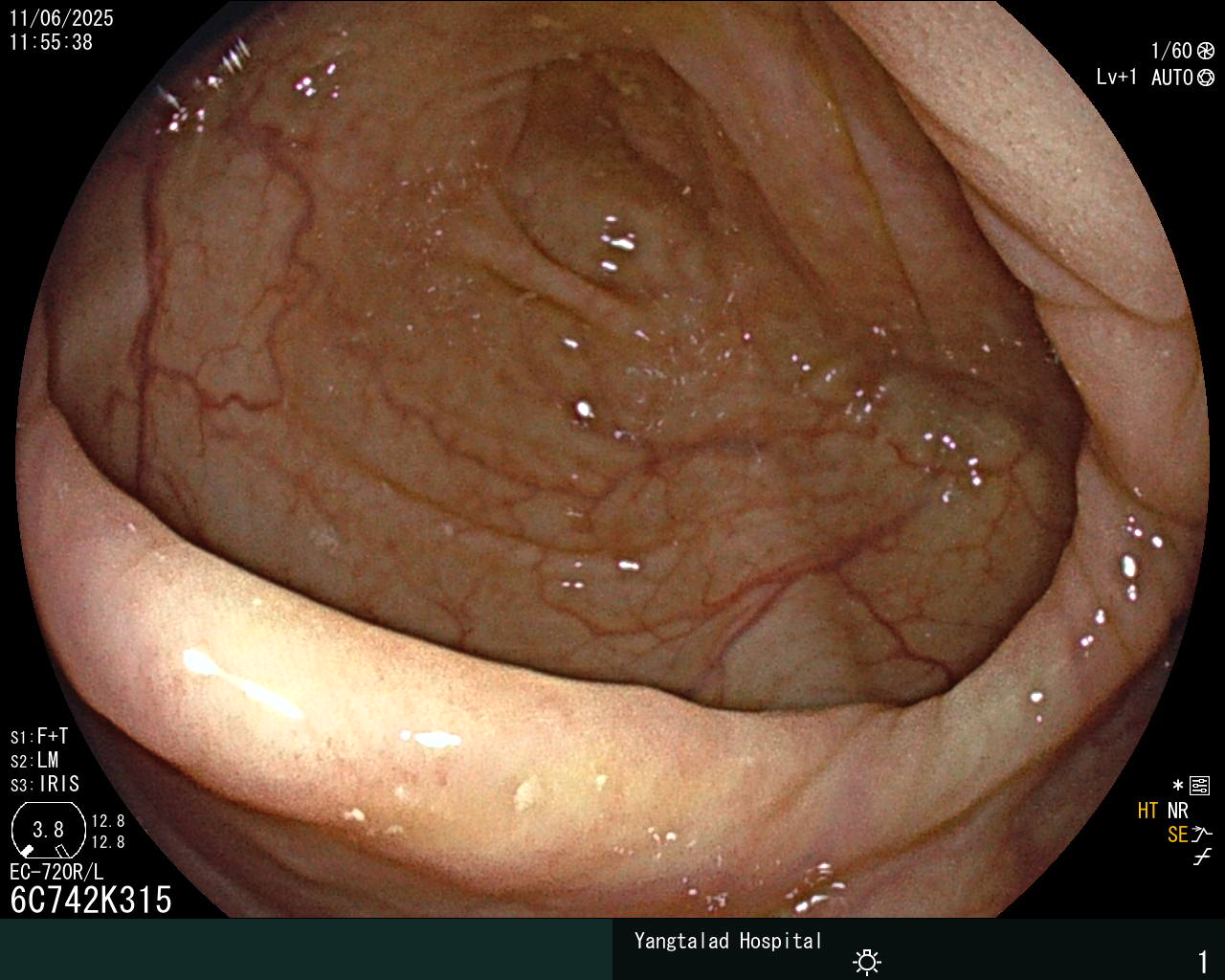Click the lower 12.8 diameter value
The height and width of the screenshot is (980, 1225).
[108, 842]
